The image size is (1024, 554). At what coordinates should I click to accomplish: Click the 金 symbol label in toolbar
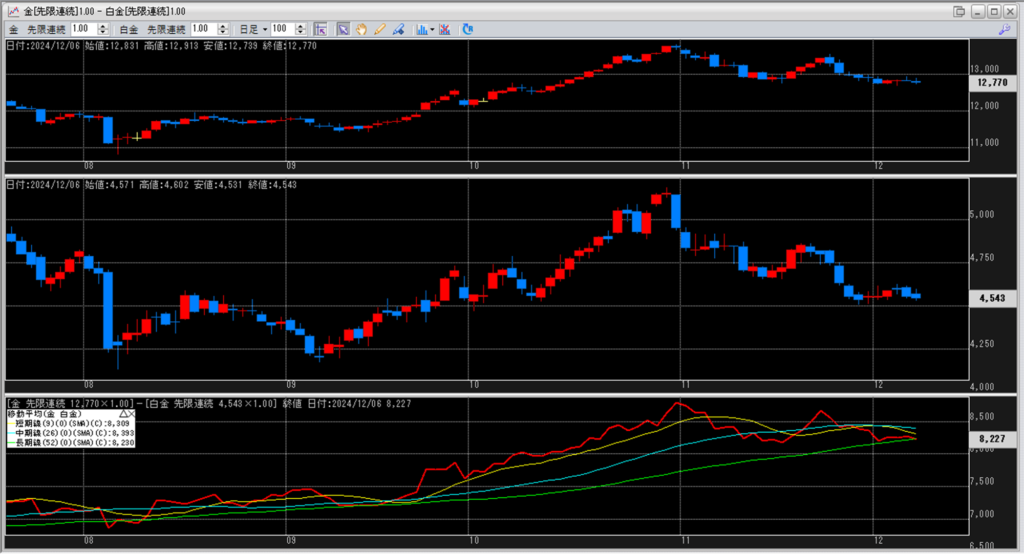(12, 29)
